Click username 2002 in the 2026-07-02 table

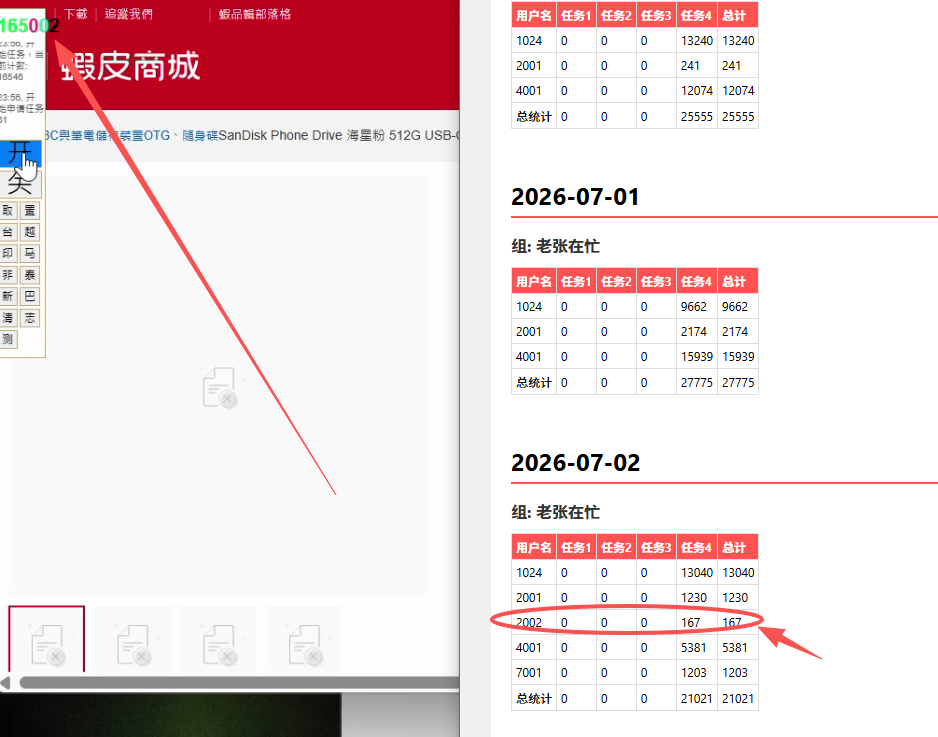click(x=529, y=623)
